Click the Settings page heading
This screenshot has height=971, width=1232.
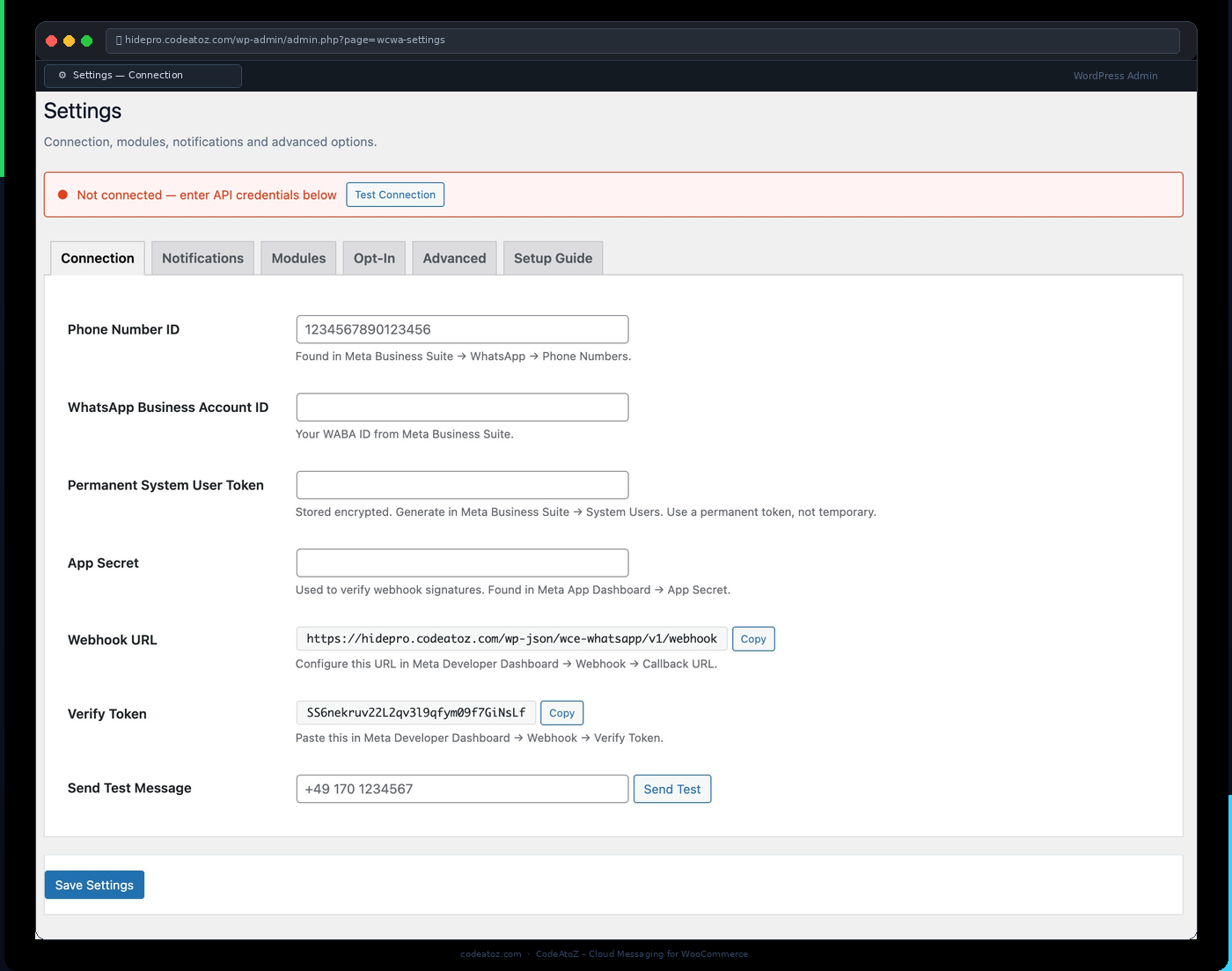83,111
